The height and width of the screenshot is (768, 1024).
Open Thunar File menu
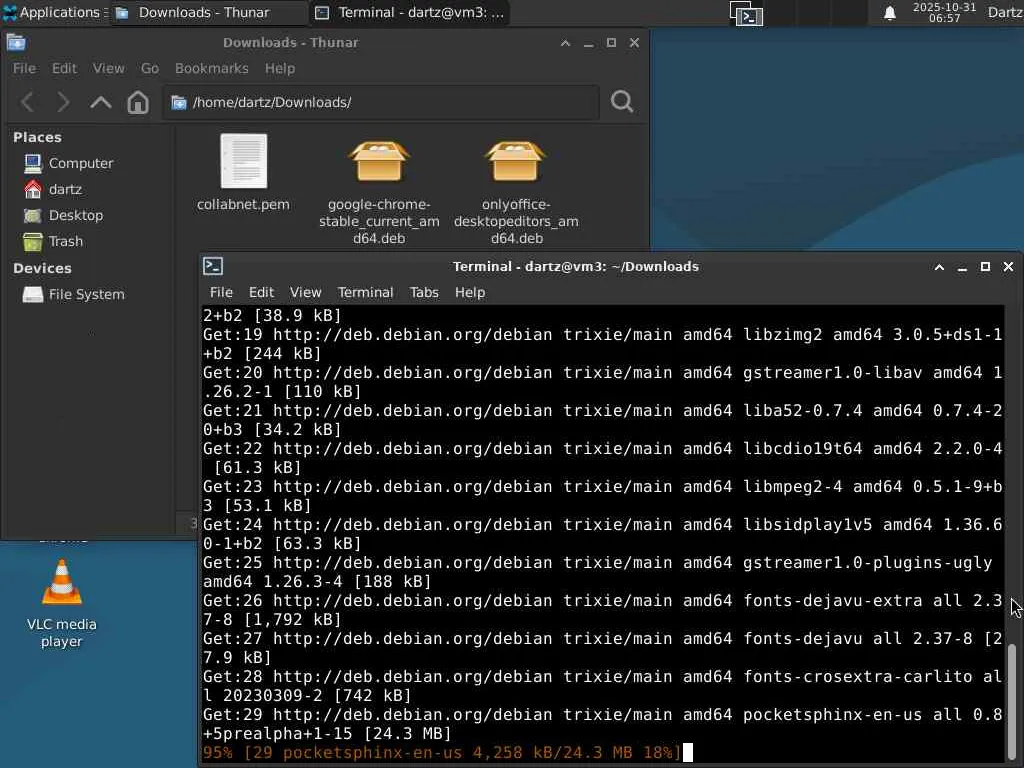24,69
